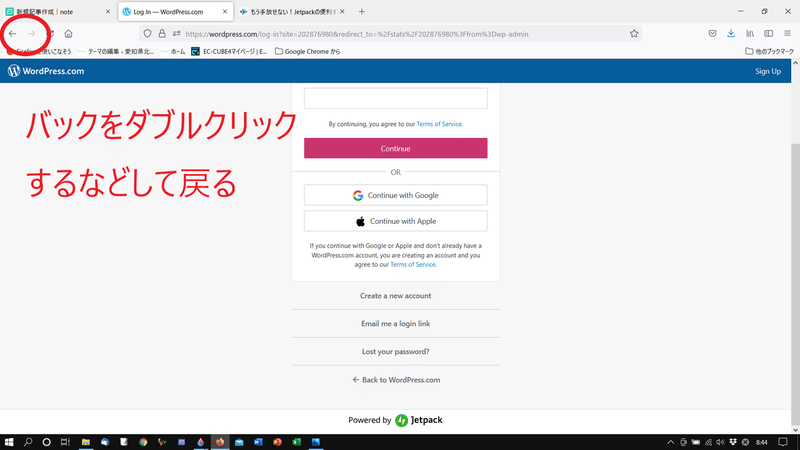This screenshot has width=800, height=450.
Task: Click Create a new account
Action: [395, 295]
